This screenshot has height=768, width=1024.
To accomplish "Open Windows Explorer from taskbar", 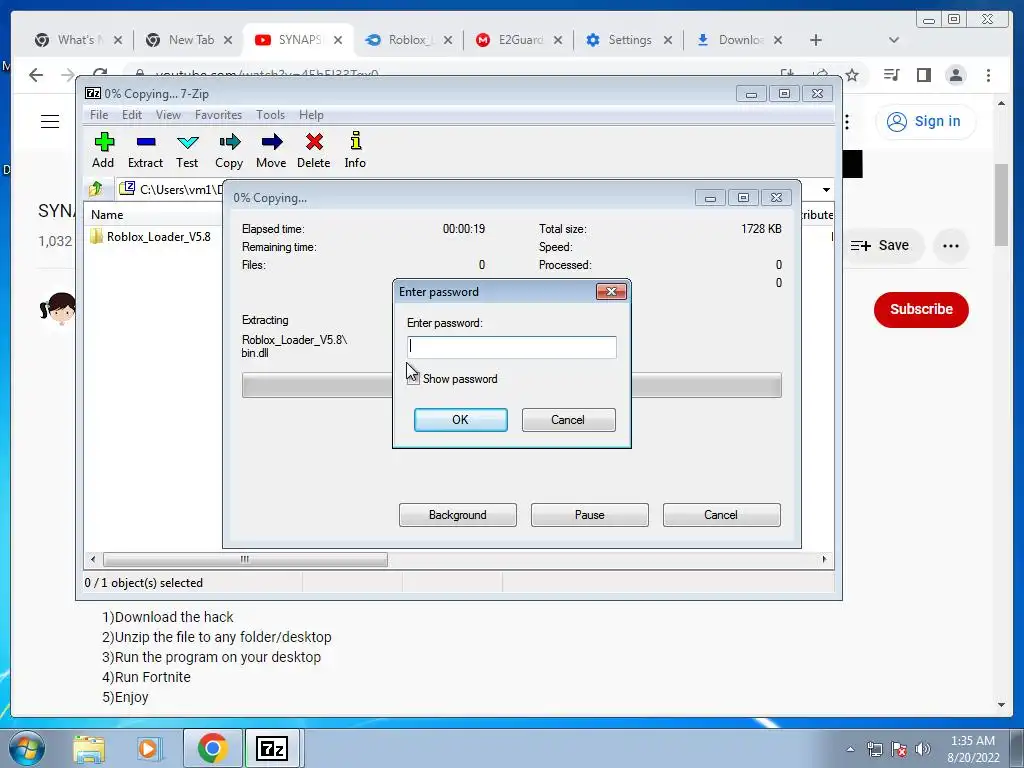I will pos(89,748).
